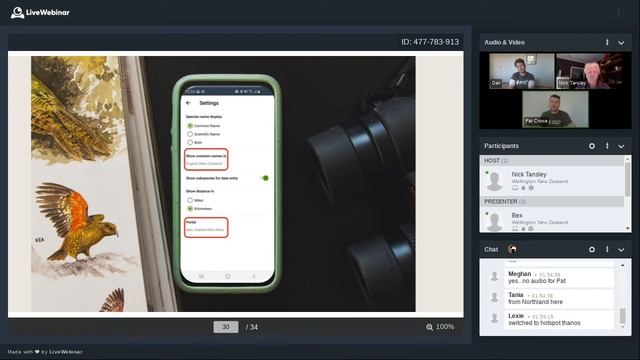Collapse the Audio & Video panel
Viewport: 640px width, 360px height.
tap(621, 42)
